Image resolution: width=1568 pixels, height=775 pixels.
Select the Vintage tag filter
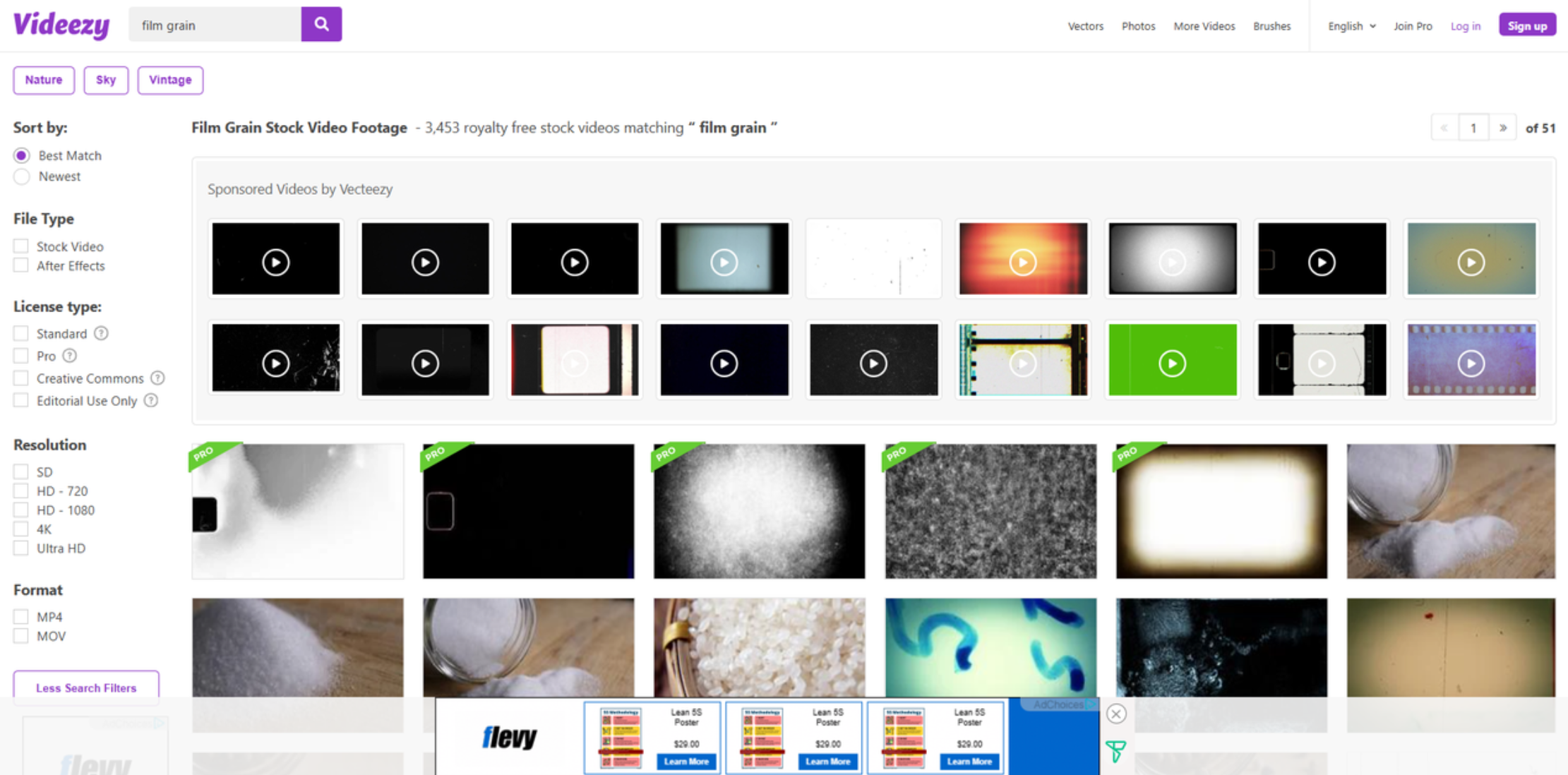pos(169,80)
